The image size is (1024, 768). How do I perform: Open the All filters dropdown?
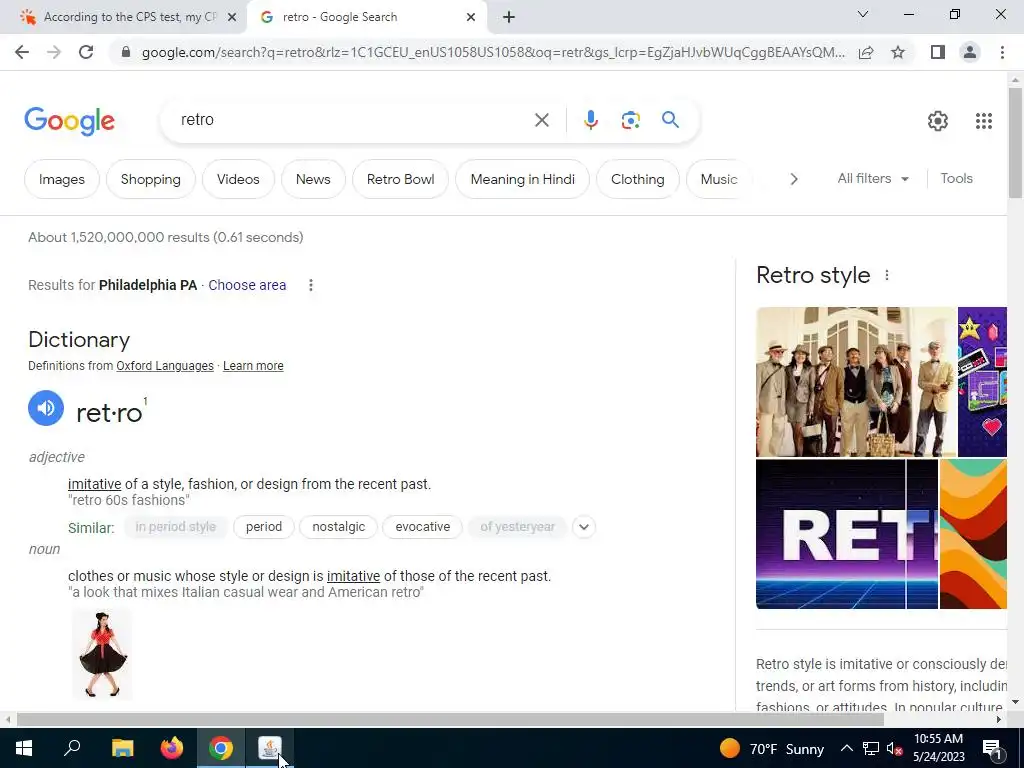[873, 178]
